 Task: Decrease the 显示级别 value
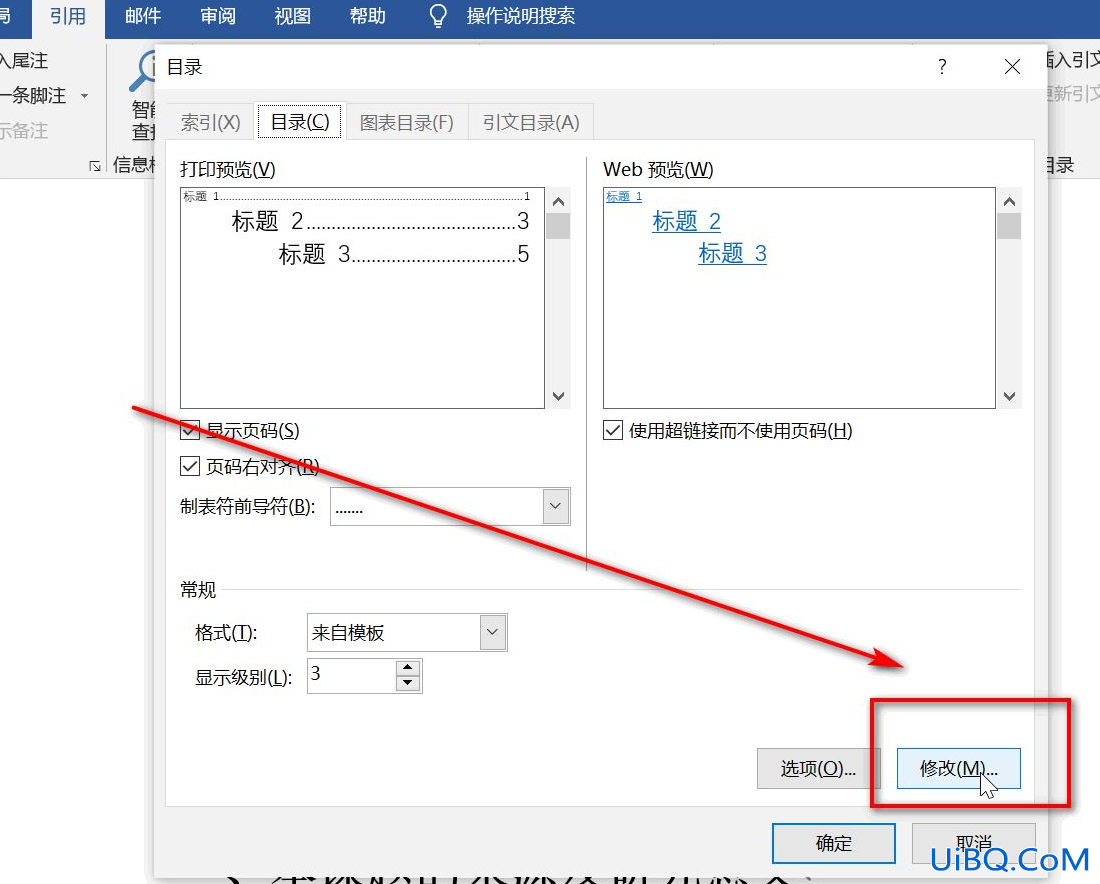408,683
